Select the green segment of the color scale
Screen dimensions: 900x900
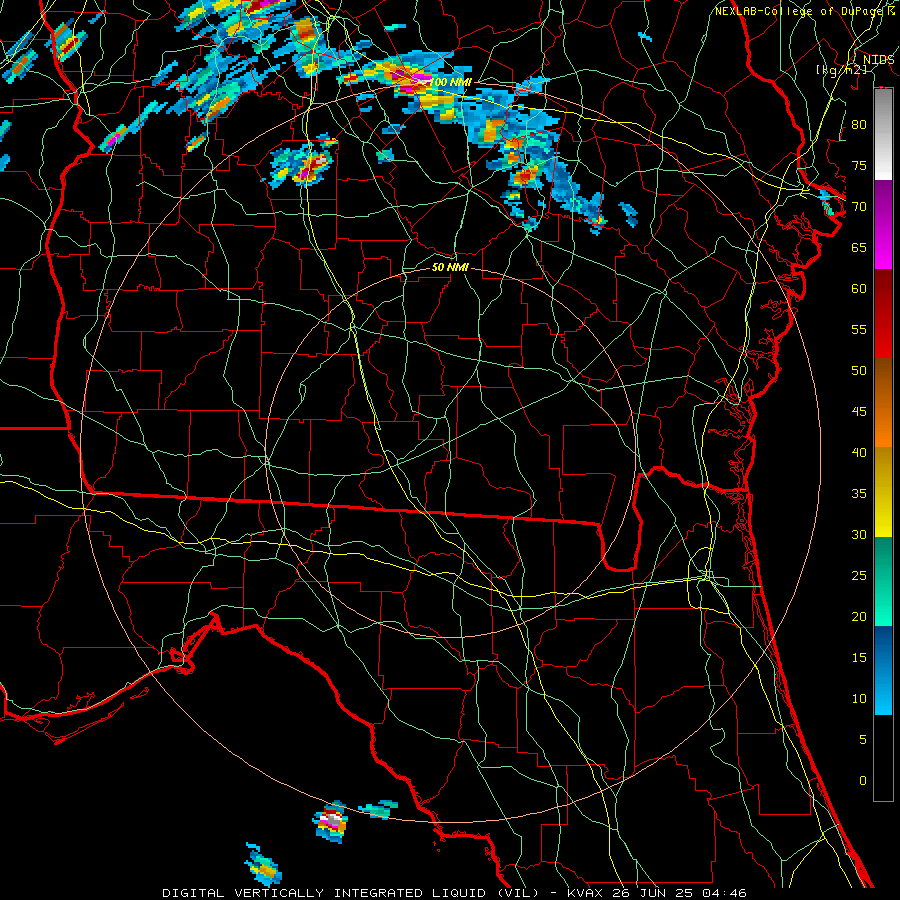pos(883,581)
